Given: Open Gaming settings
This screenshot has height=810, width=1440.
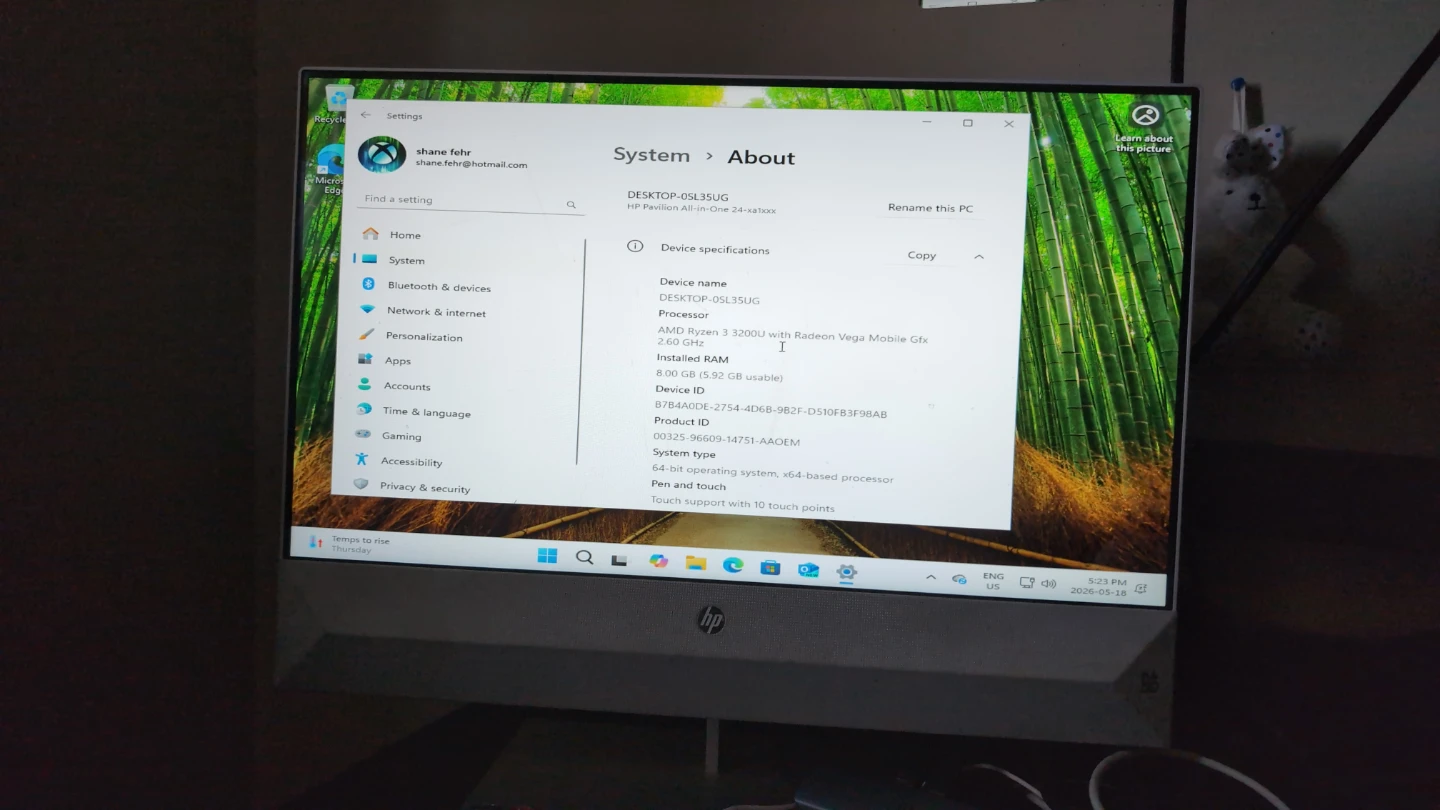Looking at the screenshot, I should click(400, 436).
